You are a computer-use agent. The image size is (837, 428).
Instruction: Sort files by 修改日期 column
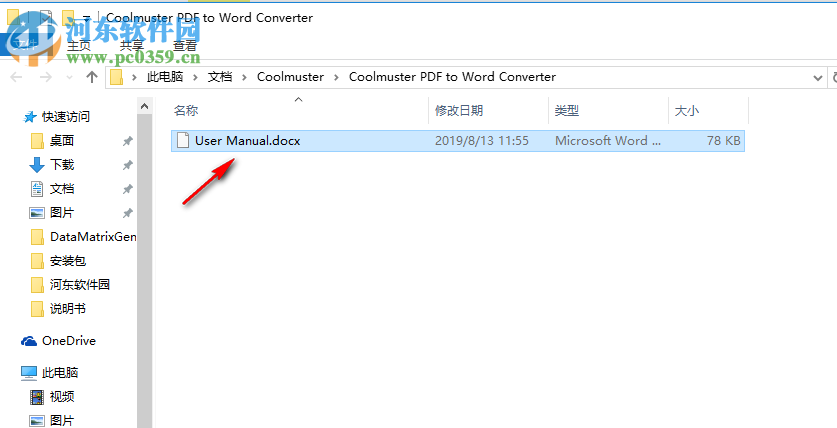pyautogui.click(x=459, y=110)
